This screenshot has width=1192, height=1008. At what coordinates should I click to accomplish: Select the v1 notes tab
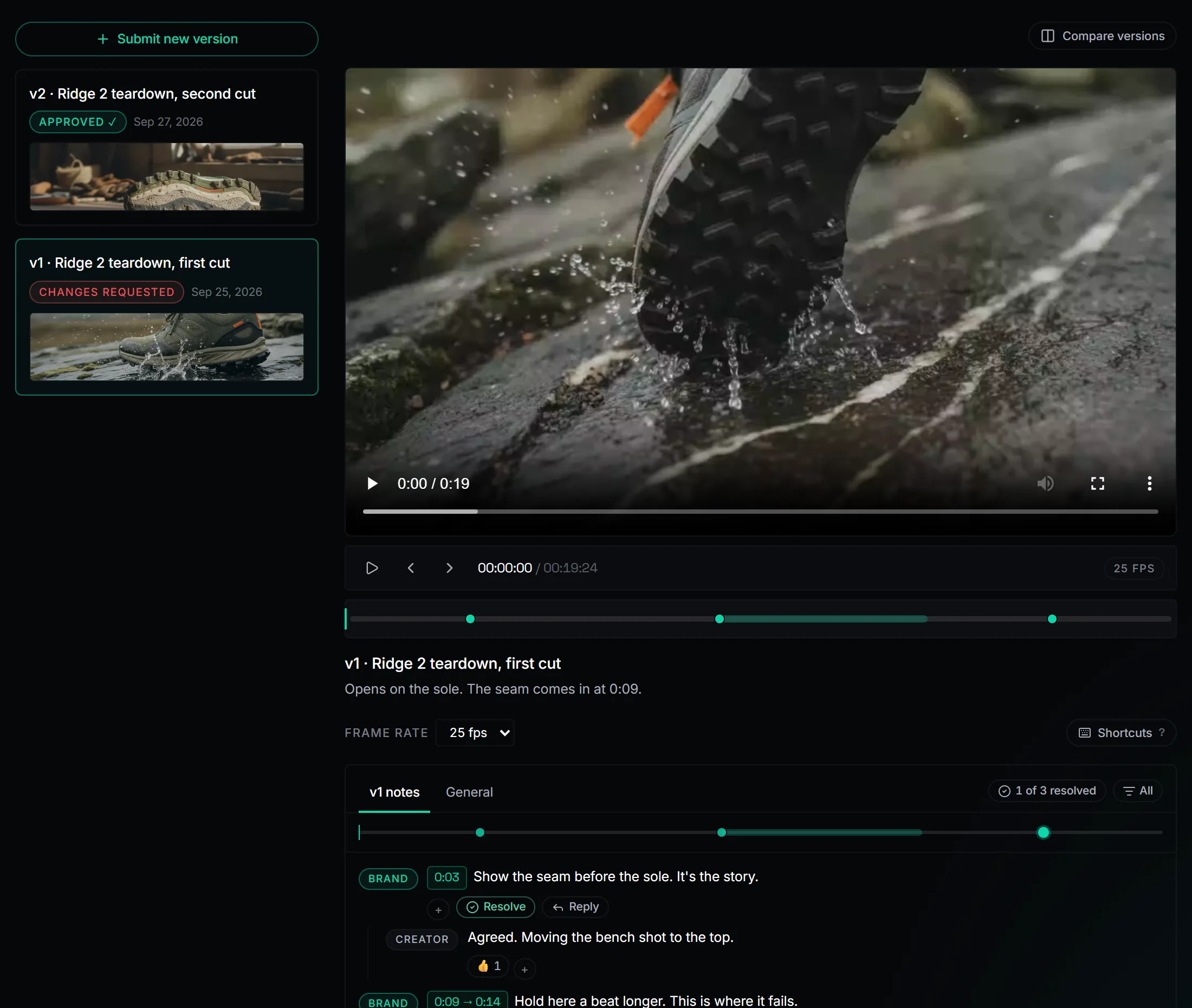(x=394, y=792)
